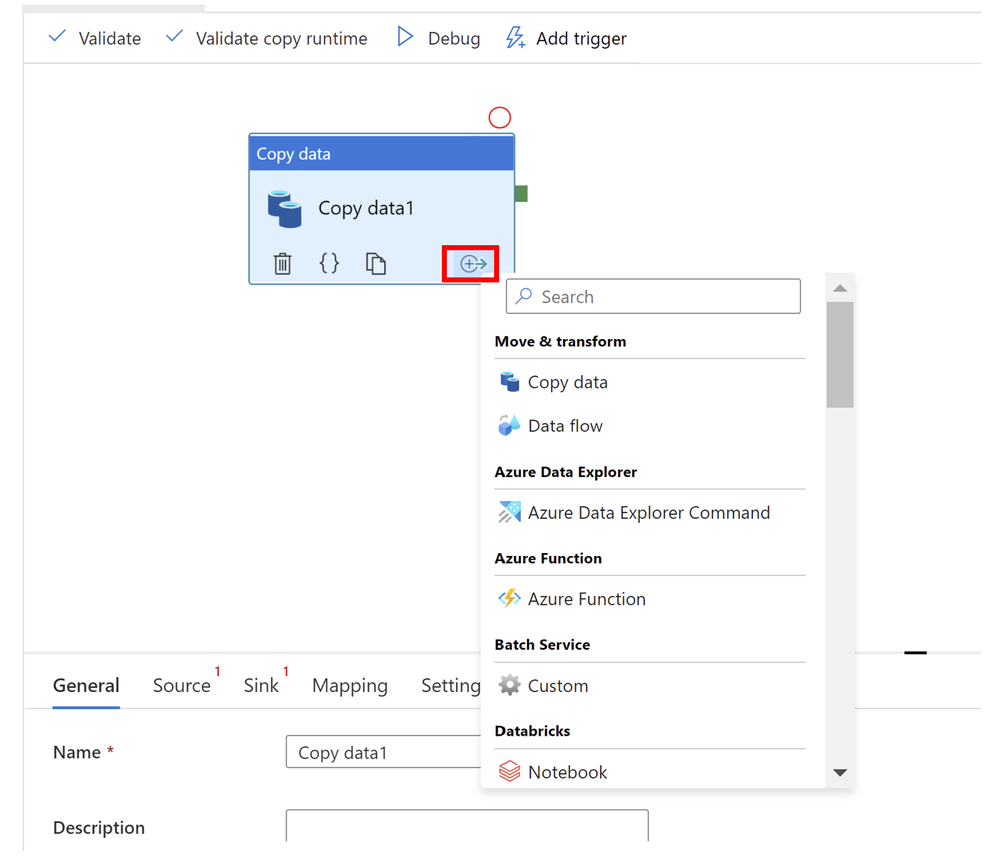Start Debug run

coord(438,38)
